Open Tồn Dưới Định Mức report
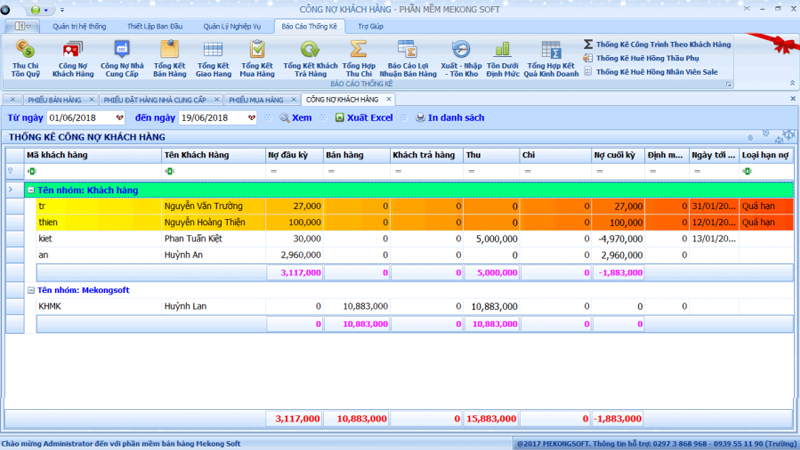 click(x=503, y=59)
